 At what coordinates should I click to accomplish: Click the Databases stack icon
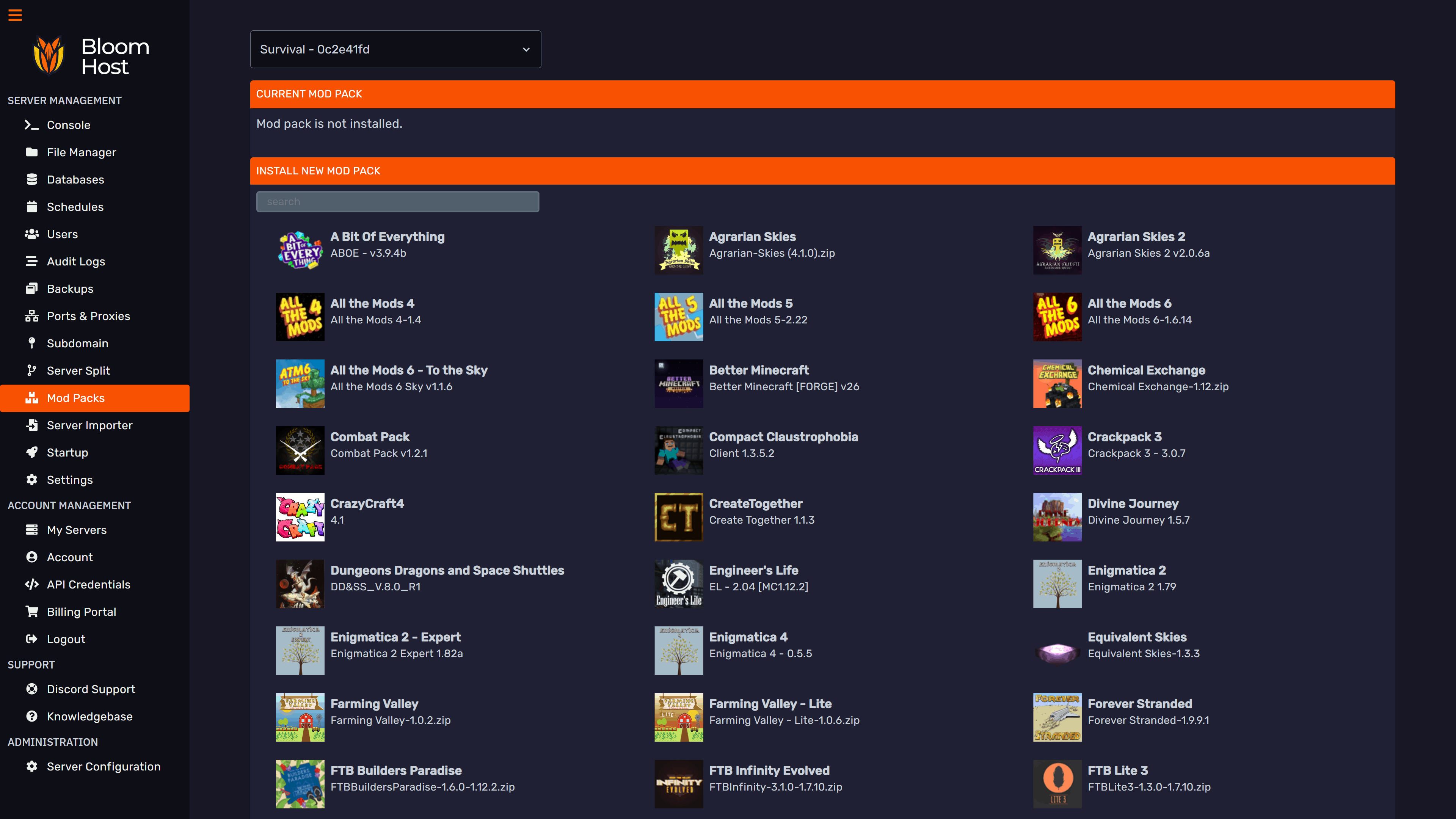31,179
